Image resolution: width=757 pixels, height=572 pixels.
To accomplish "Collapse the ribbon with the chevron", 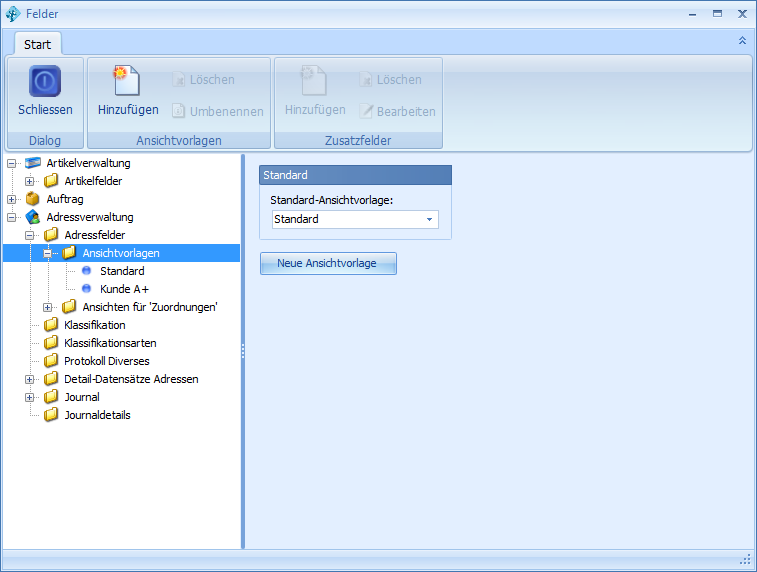I will pos(742,41).
